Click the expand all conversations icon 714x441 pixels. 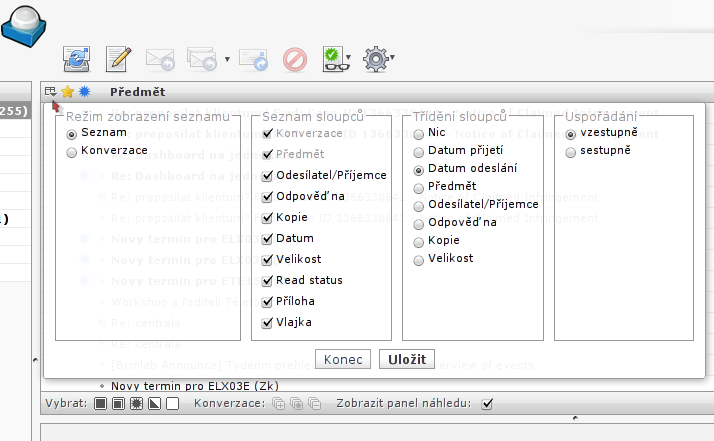point(278,404)
